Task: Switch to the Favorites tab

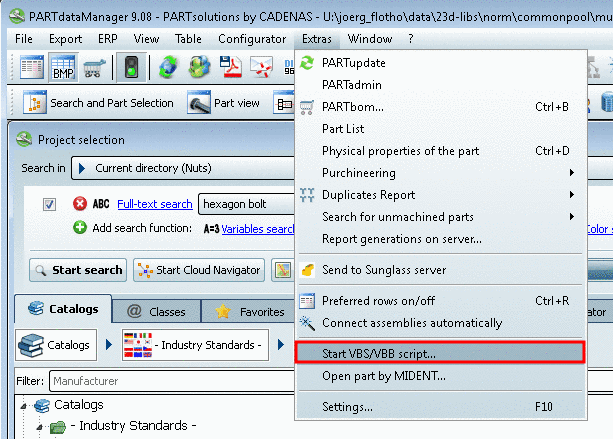Action: pos(248,312)
